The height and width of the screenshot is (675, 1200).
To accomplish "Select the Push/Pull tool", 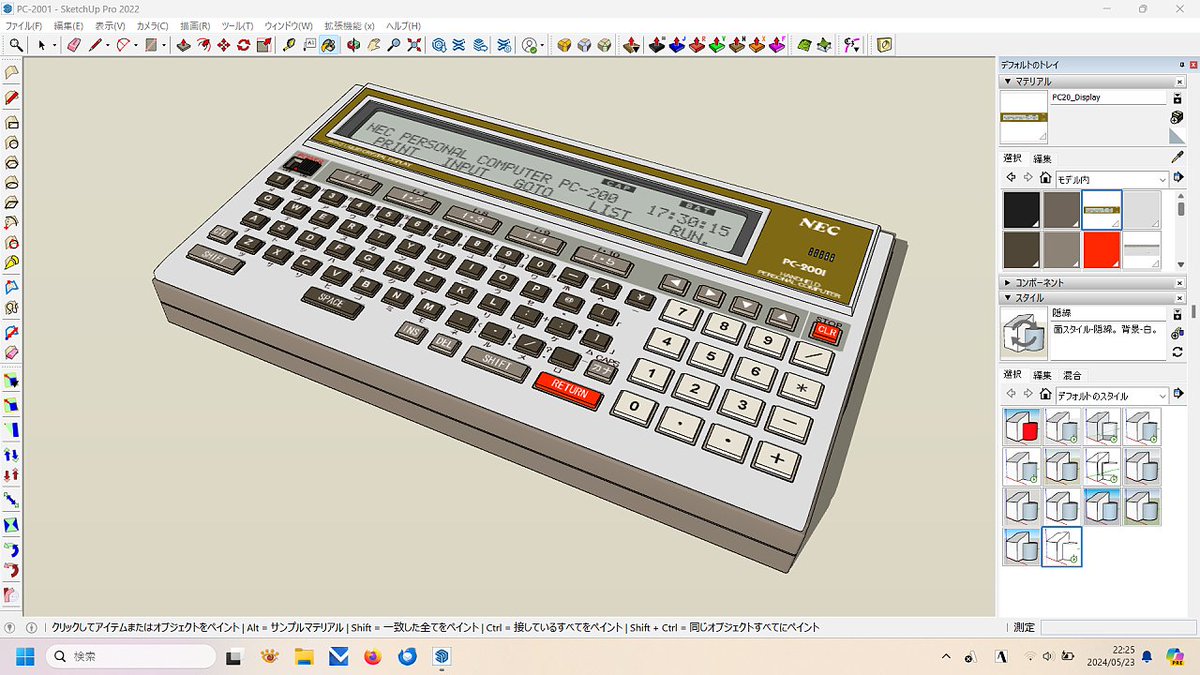I will [x=183, y=45].
